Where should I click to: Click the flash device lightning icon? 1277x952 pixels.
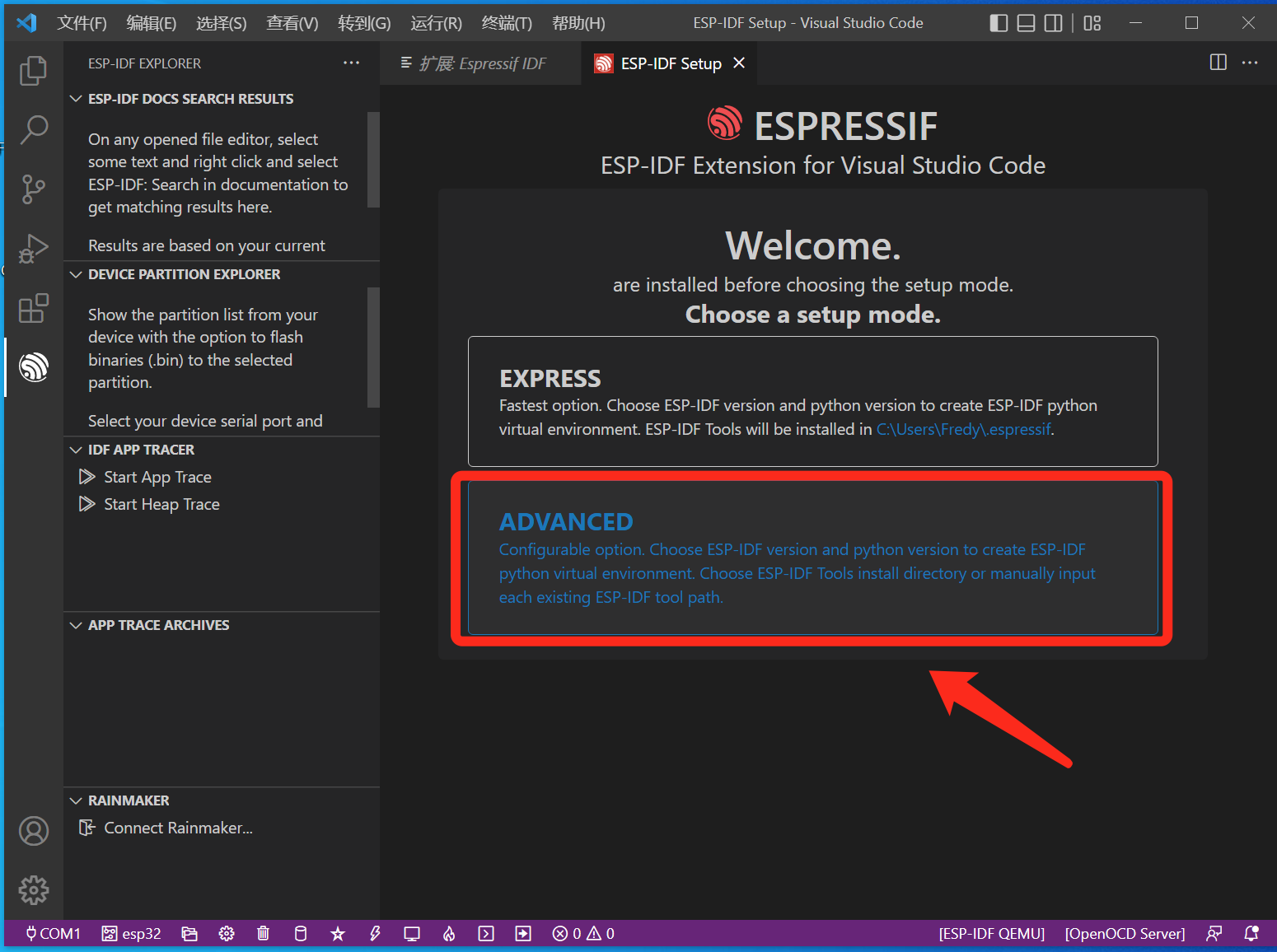tap(375, 933)
